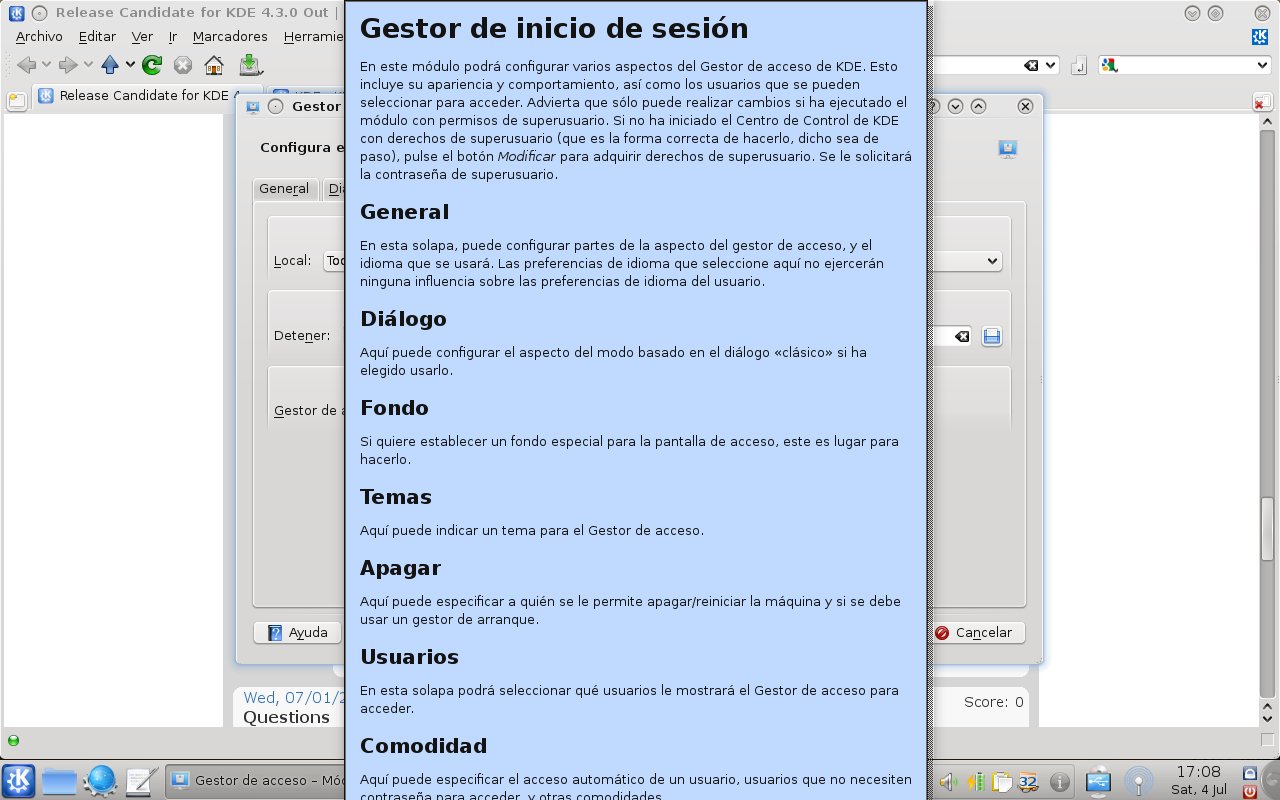The image size is (1280, 800).
Task: Expand the up-level dropdown arrow
Action: [x=130, y=65]
